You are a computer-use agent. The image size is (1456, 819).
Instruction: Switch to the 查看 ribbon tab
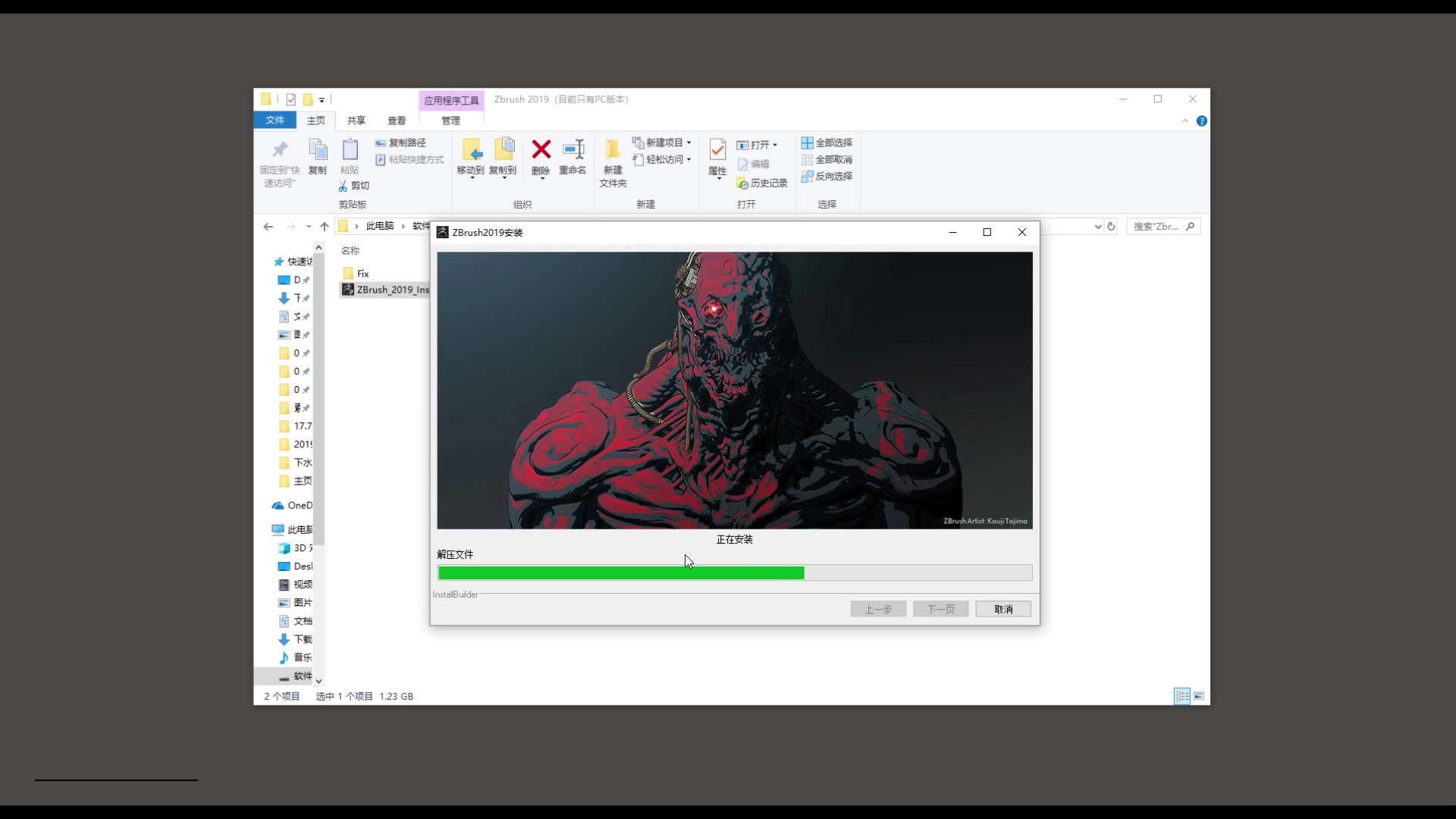coord(396,120)
